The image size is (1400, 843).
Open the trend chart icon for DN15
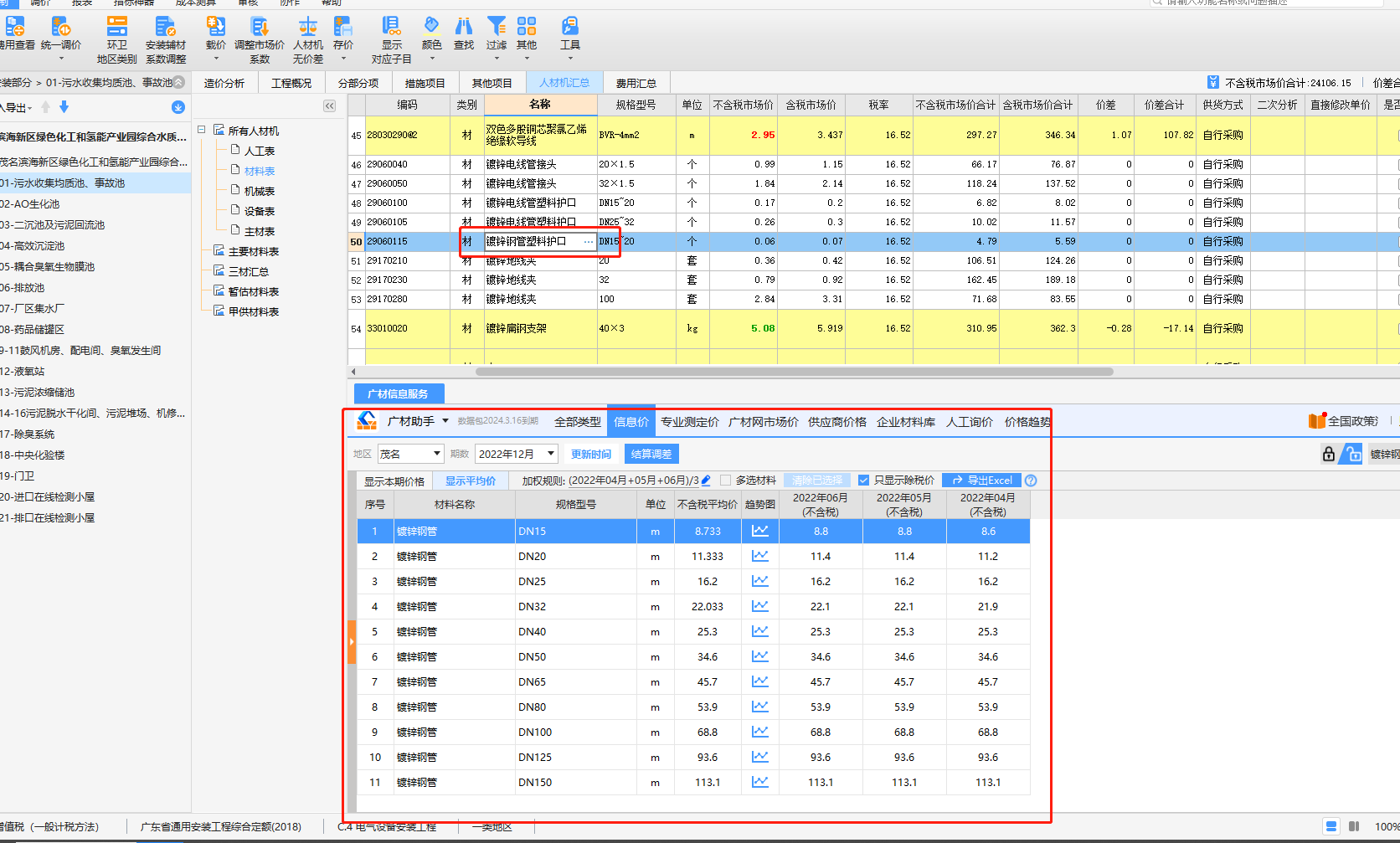point(759,531)
